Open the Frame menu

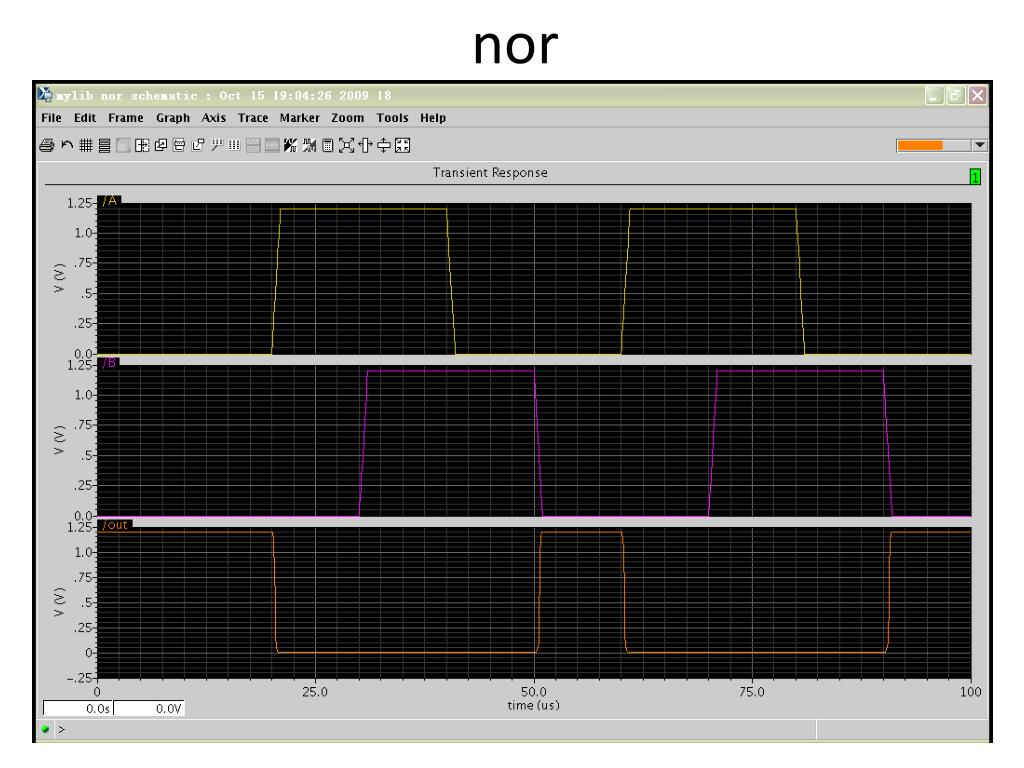pyautogui.click(x=125, y=118)
